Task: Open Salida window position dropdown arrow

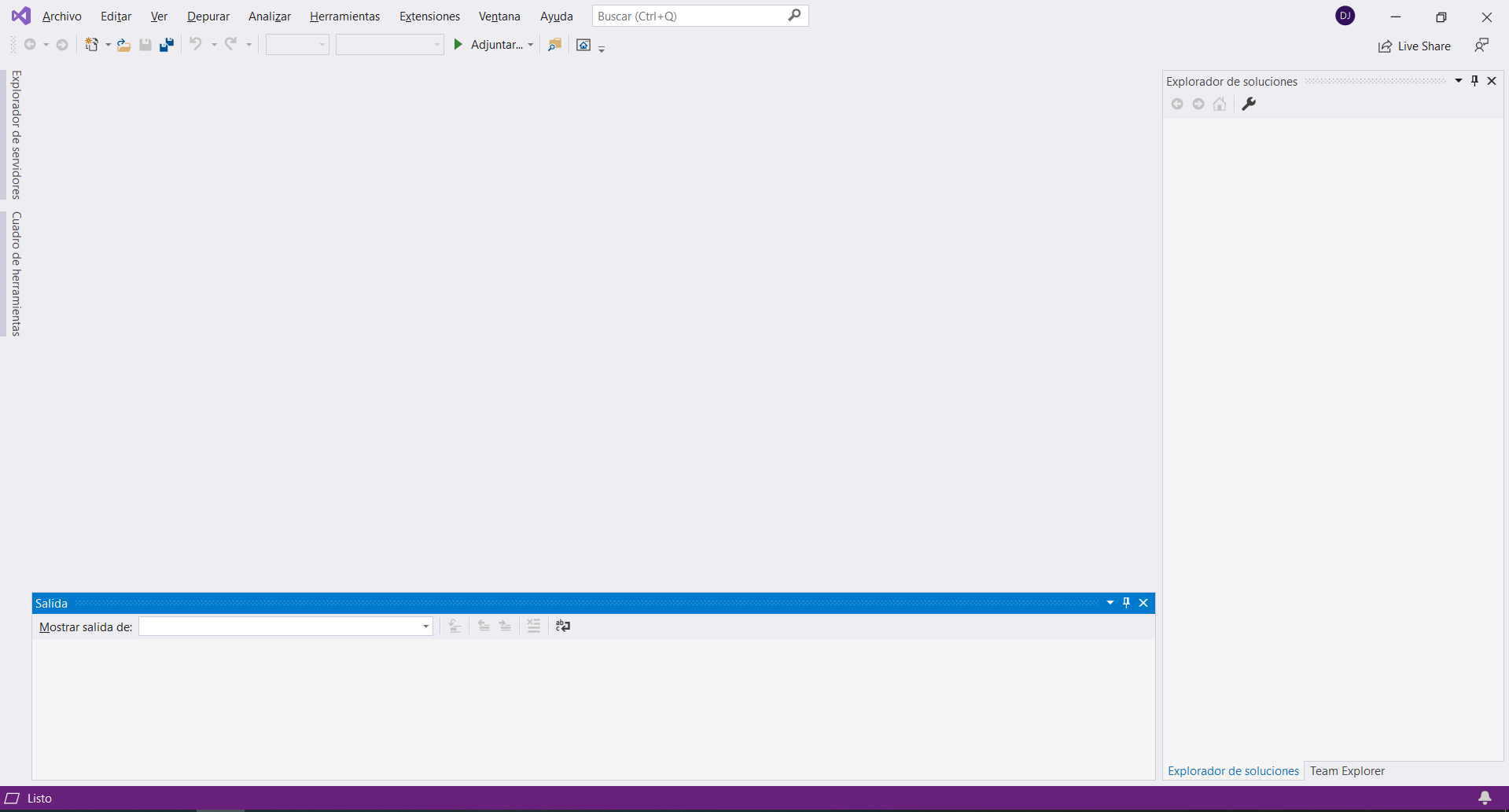Action: pyautogui.click(x=1110, y=603)
